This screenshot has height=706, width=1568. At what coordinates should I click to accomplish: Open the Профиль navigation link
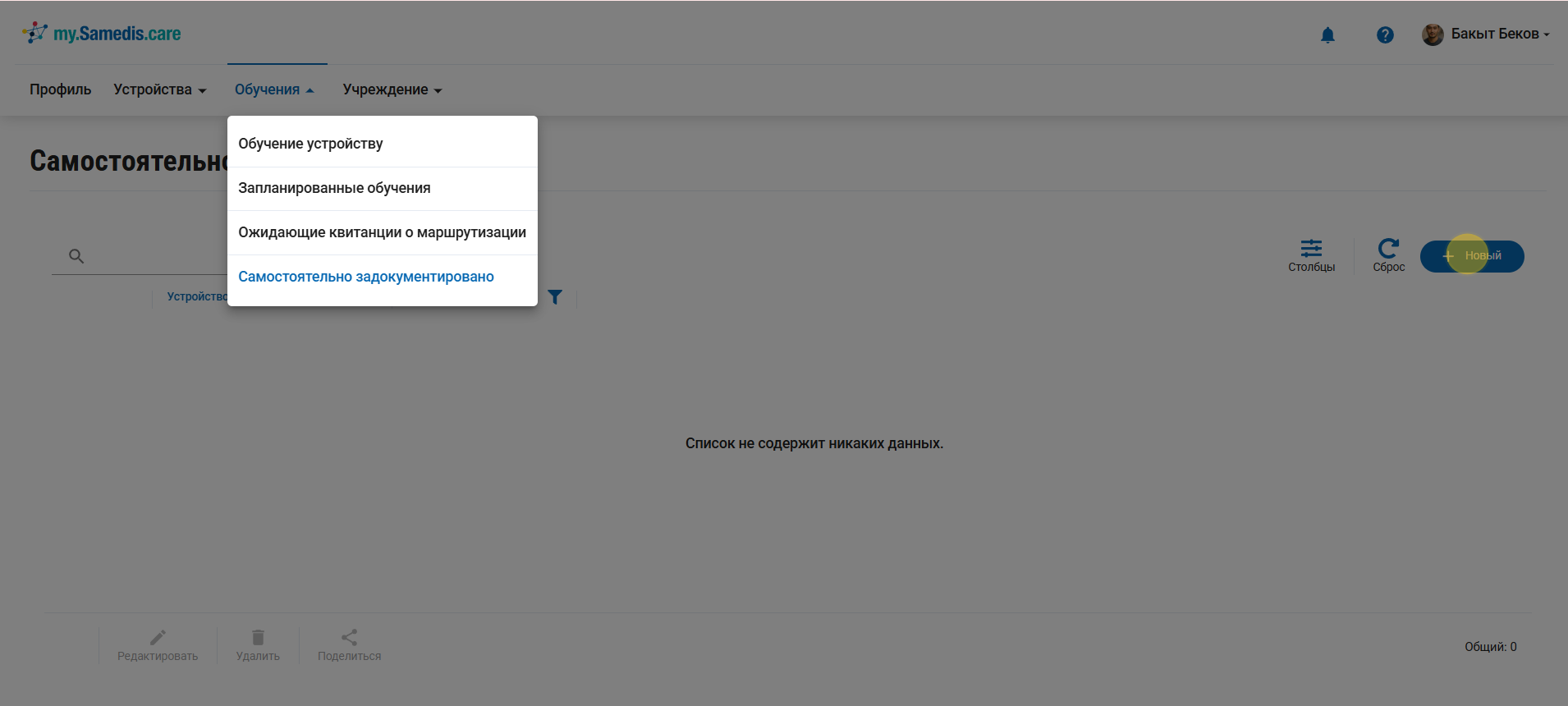[61, 89]
